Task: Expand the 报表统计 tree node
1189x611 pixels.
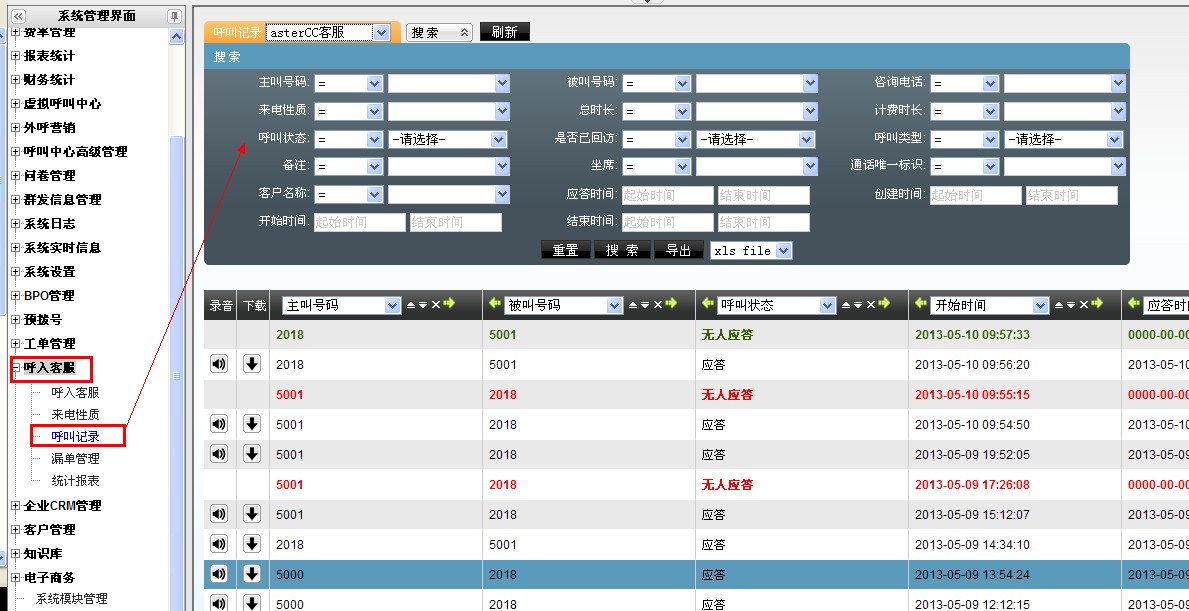Action: (15, 56)
